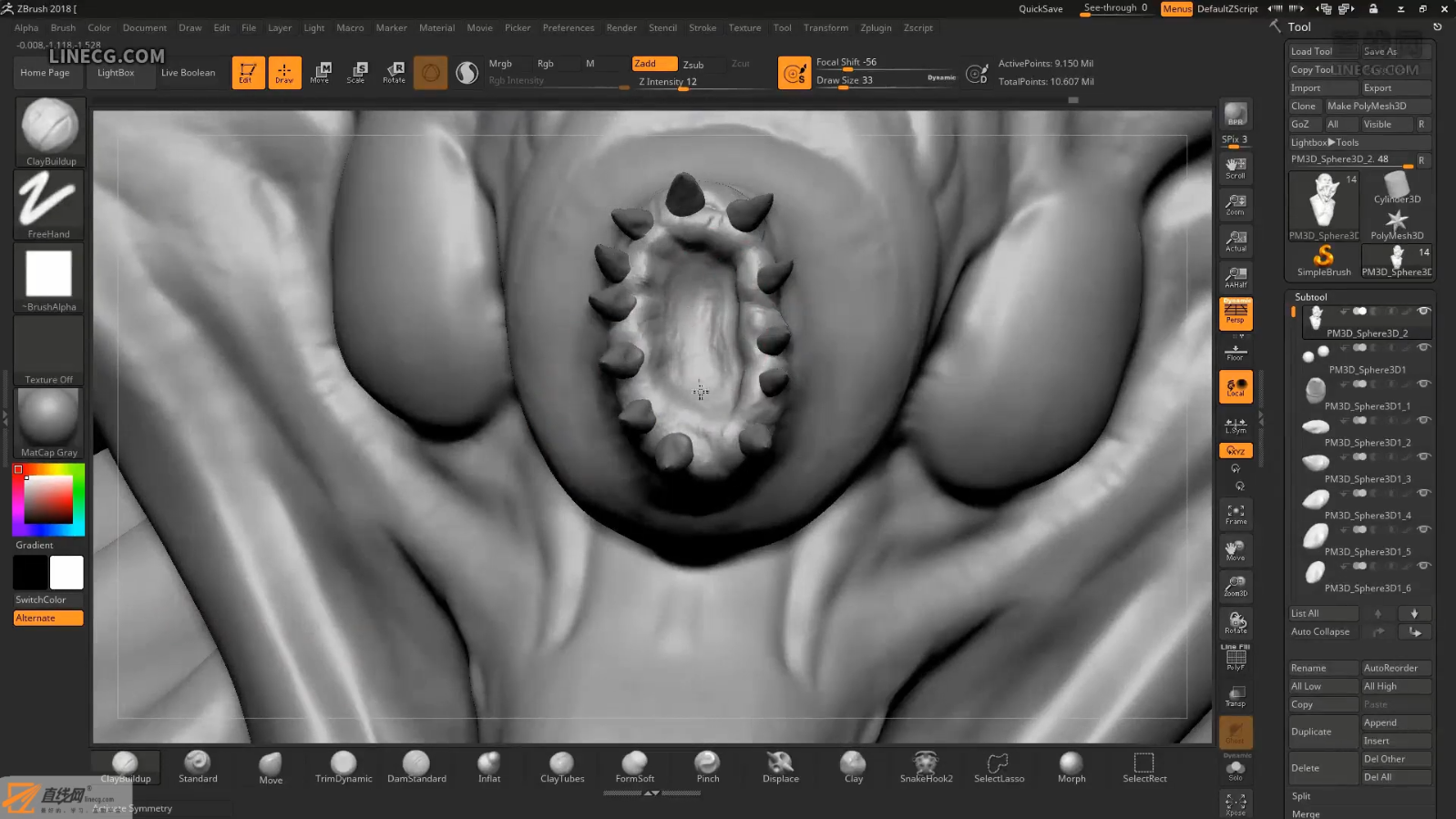Click the Frame view icon
1456x819 pixels.
[x=1236, y=514]
